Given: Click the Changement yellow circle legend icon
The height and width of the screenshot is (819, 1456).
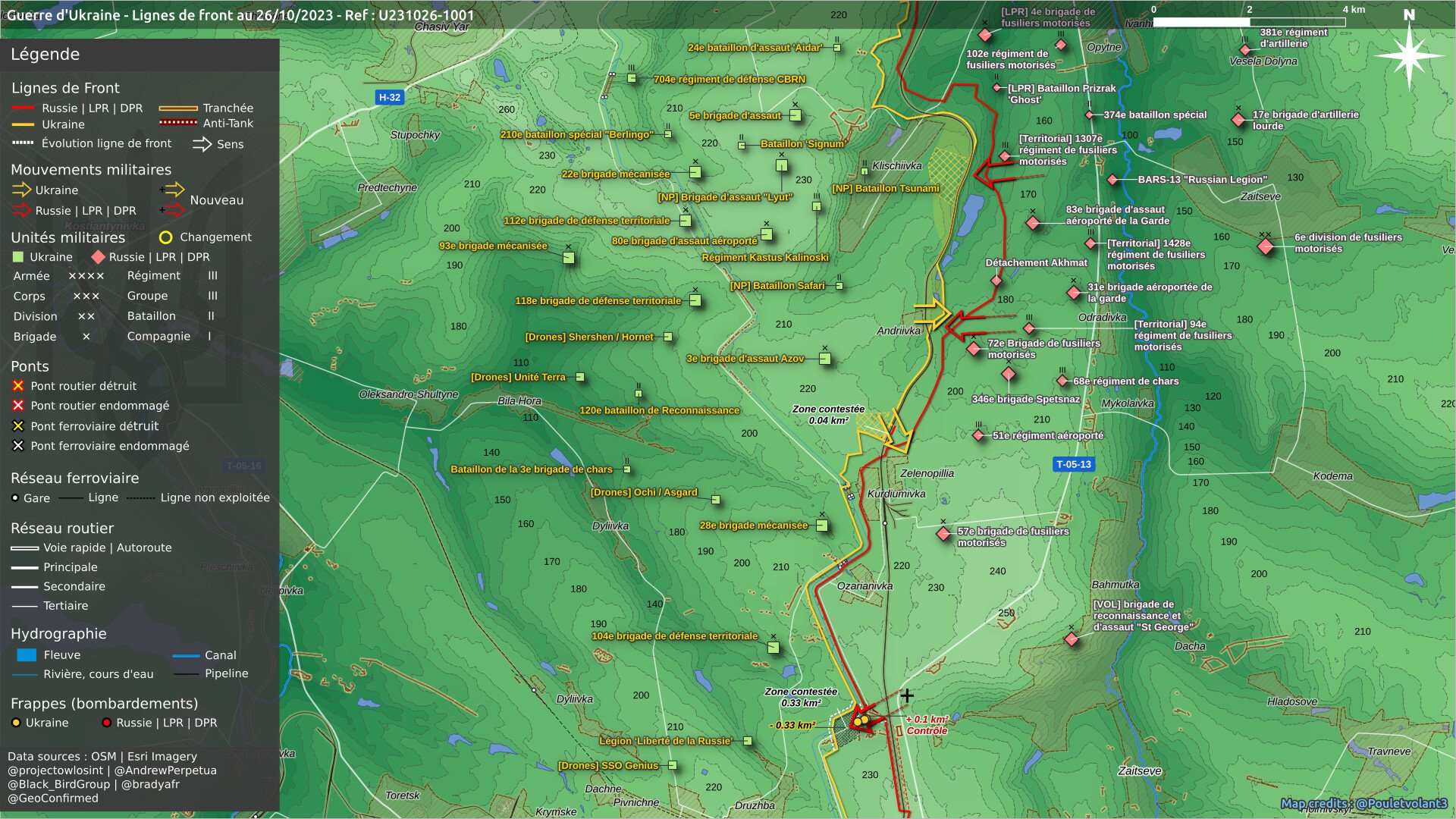Looking at the screenshot, I should pos(165,237).
